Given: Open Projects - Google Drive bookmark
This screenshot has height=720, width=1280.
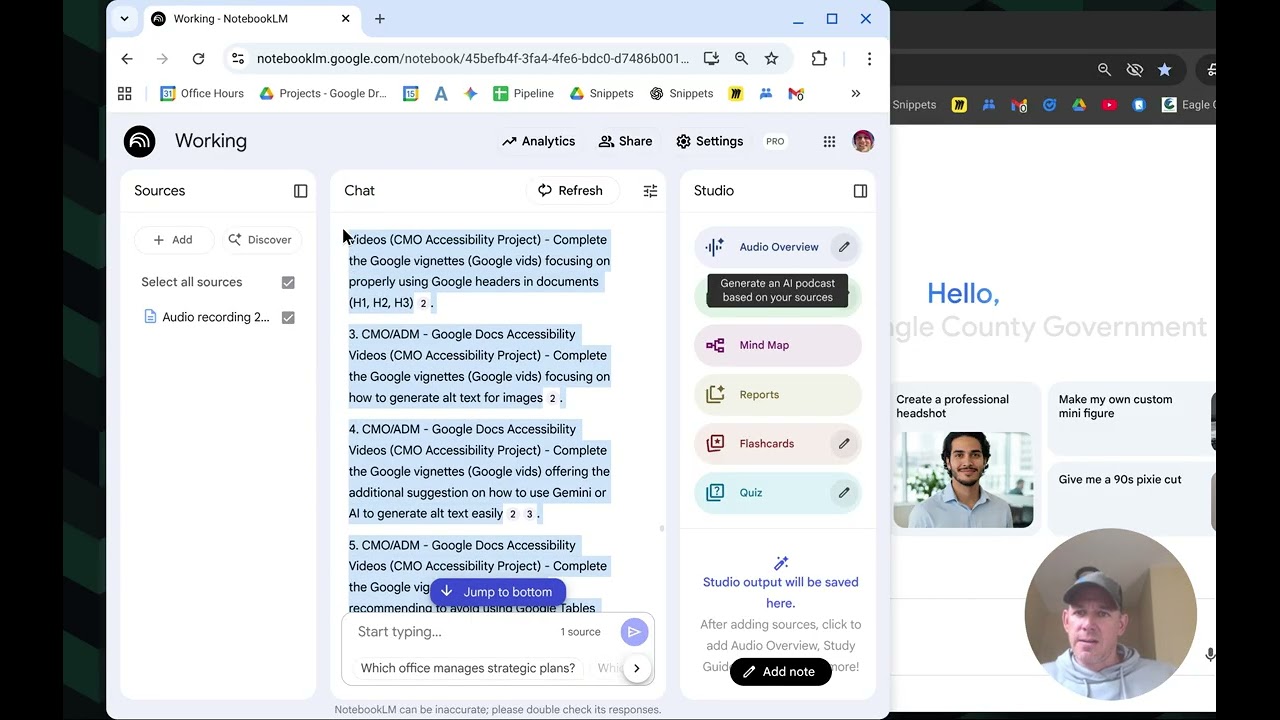Looking at the screenshot, I should click(322, 93).
